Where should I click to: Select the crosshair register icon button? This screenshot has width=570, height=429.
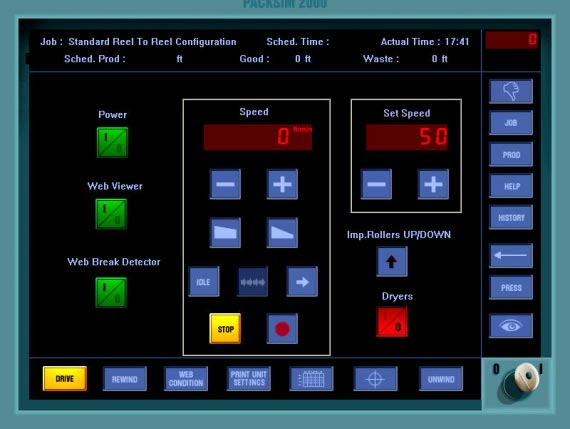[x=375, y=379]
